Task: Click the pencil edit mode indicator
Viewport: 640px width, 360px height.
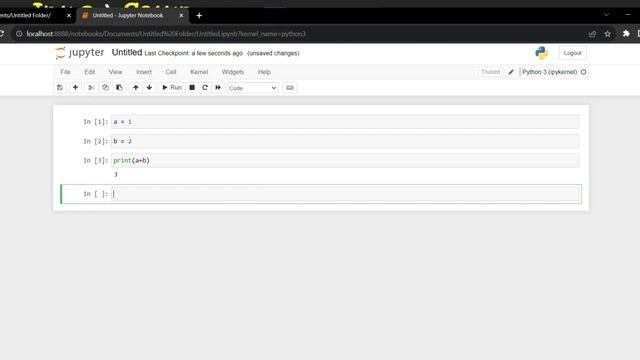Action: [x=511, y=72]
